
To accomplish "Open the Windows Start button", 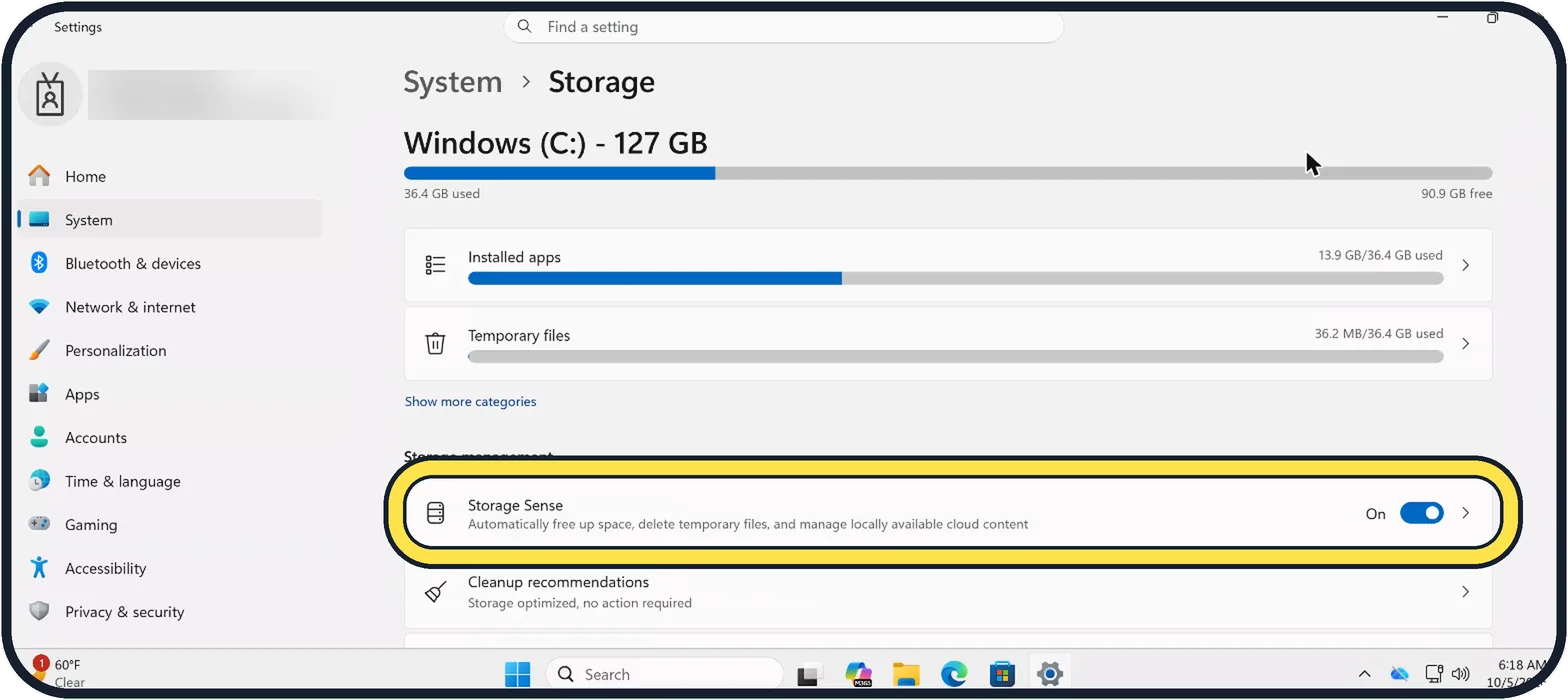I will click(517, 674).
